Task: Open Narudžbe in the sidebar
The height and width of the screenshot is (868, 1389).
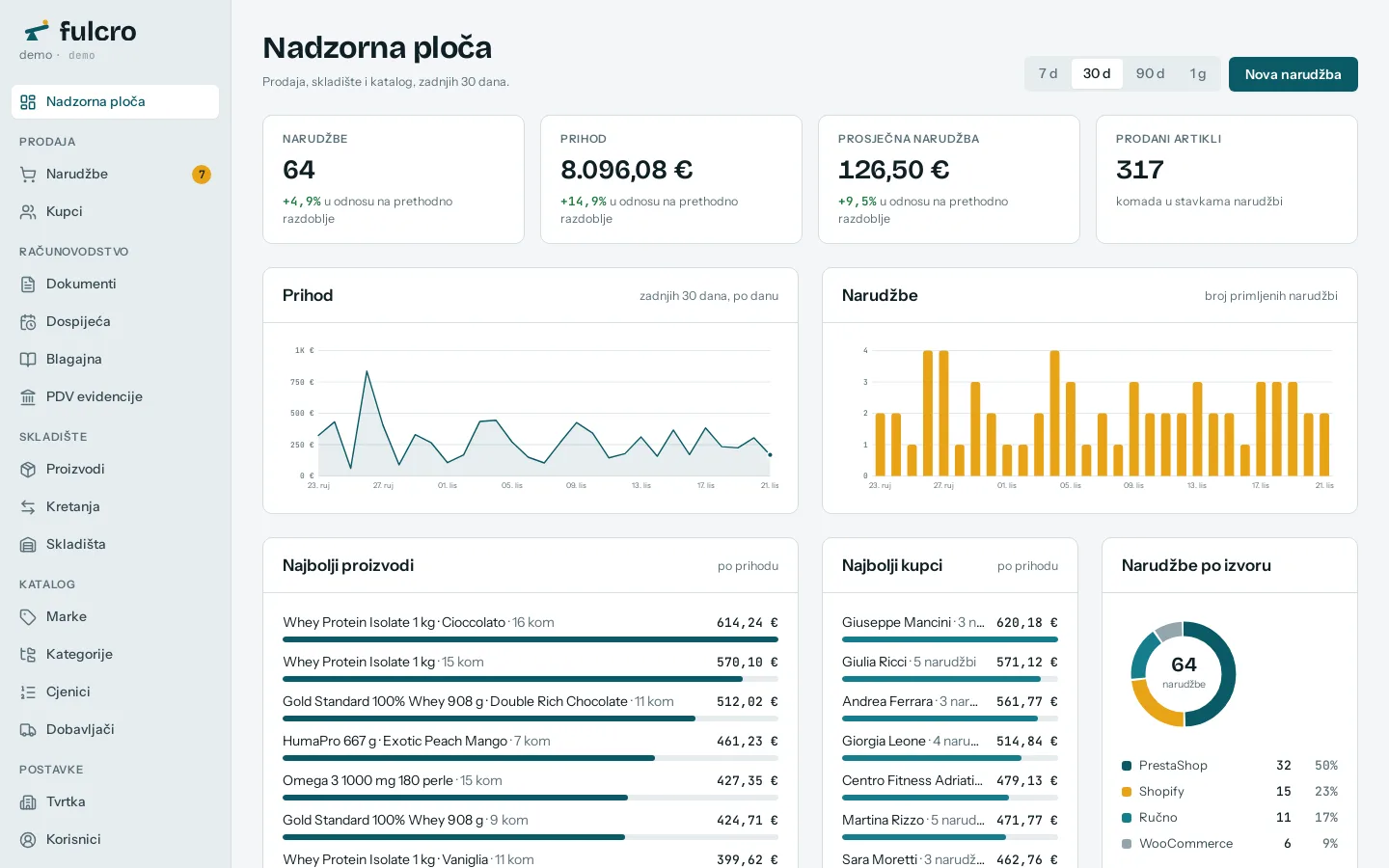Action: point(115,175)
